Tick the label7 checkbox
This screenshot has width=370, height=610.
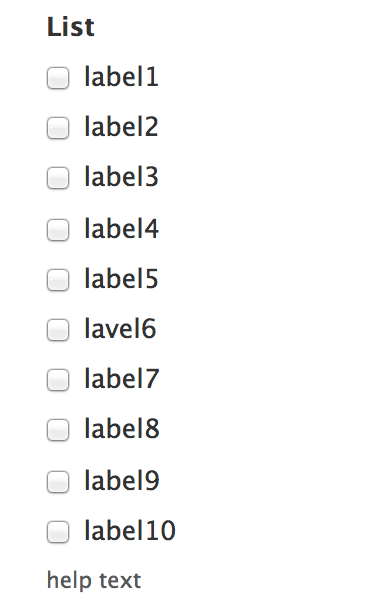click(58, 380)
